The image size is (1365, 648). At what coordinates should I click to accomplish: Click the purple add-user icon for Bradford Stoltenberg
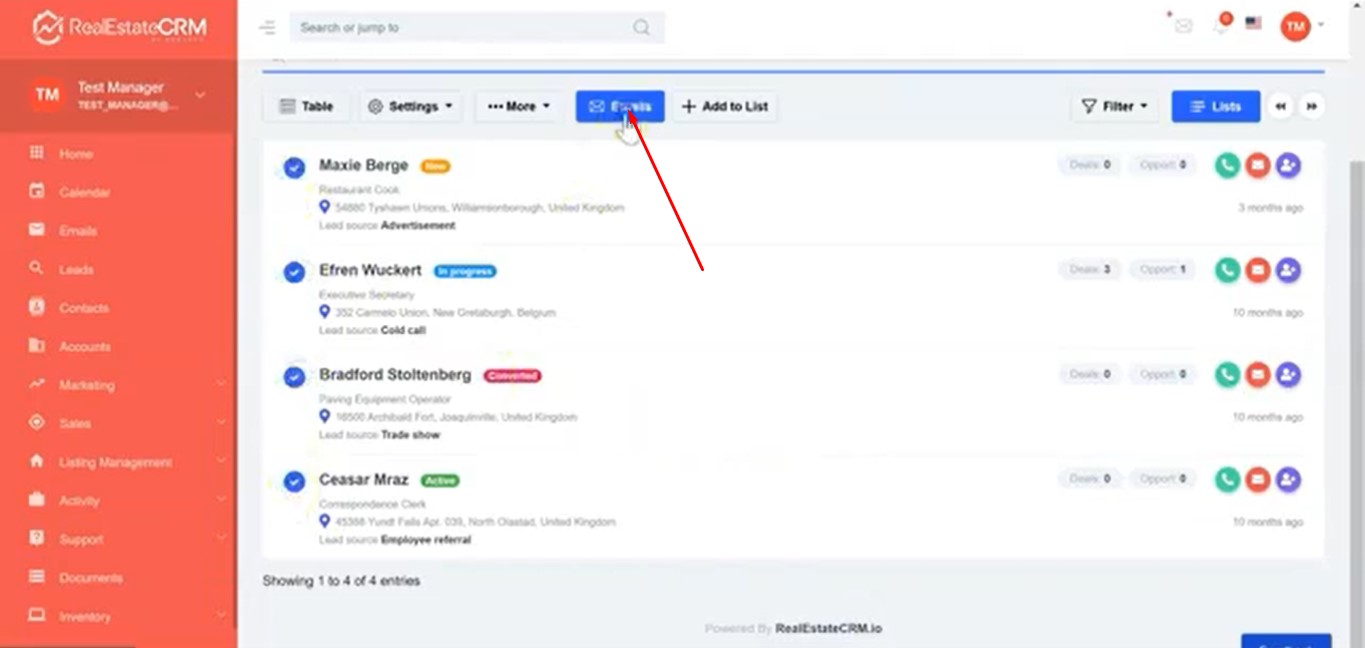point(1289,375)
